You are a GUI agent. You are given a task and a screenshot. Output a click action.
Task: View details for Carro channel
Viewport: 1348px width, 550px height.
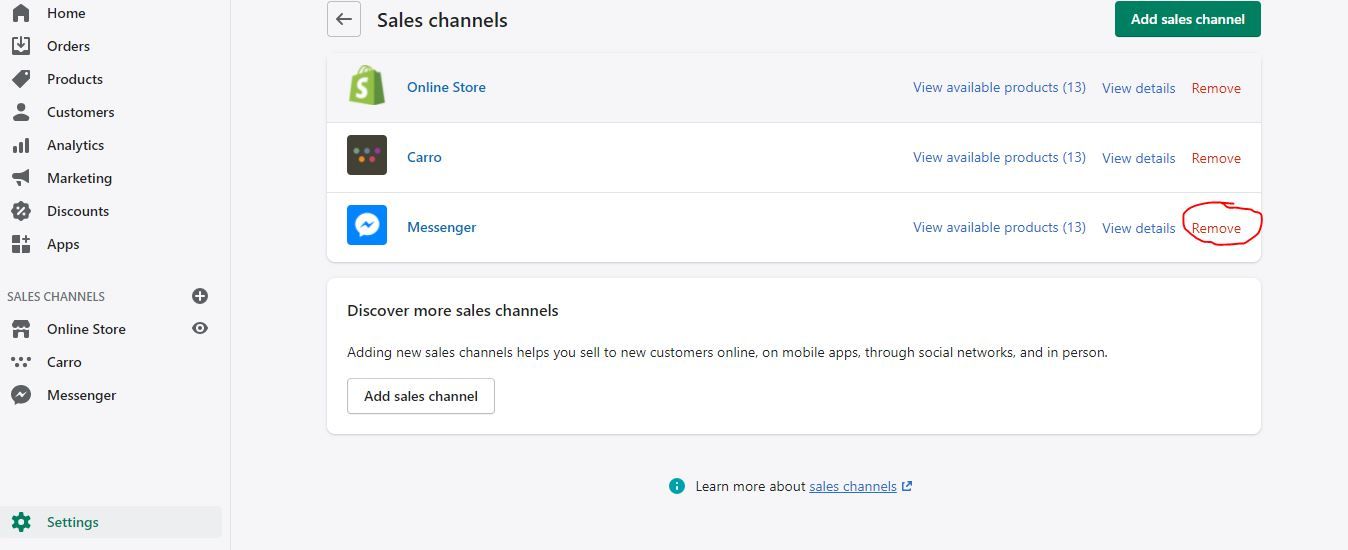pos(1138,158)
